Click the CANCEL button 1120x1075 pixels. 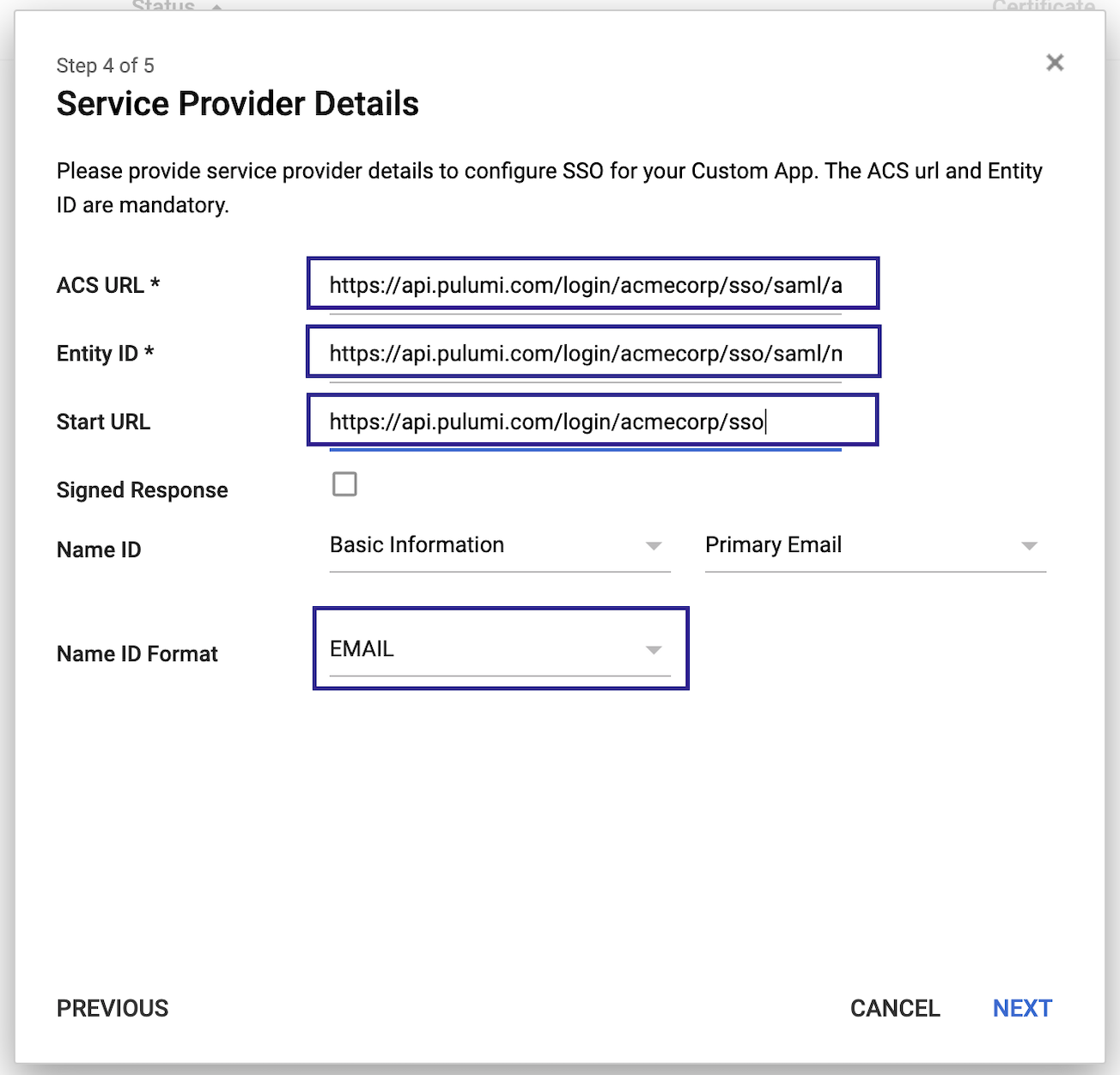point(895,1008)
